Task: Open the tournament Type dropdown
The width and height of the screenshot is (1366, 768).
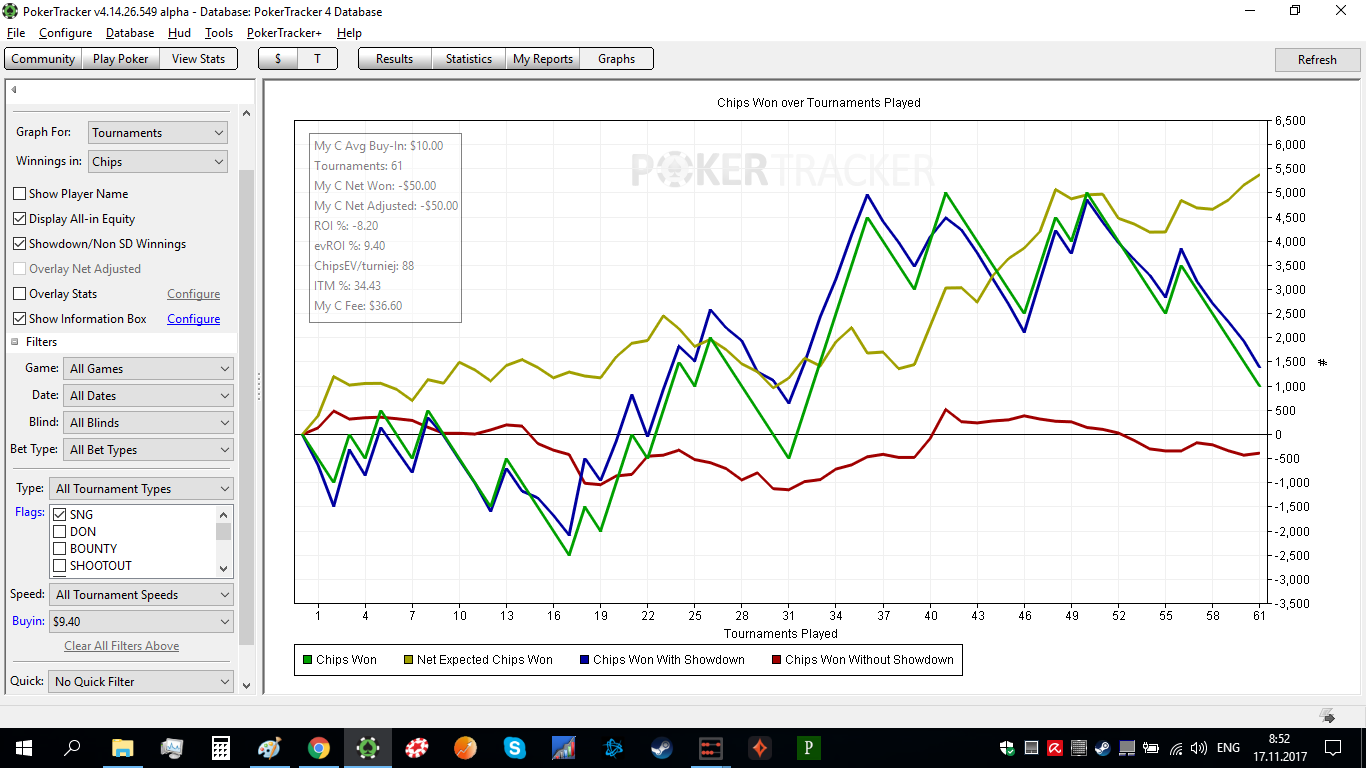Action: click(x=141, y=489)
